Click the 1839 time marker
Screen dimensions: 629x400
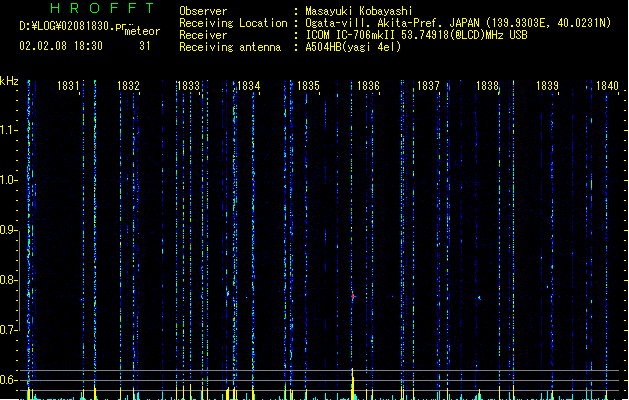(x=548, y=85)
